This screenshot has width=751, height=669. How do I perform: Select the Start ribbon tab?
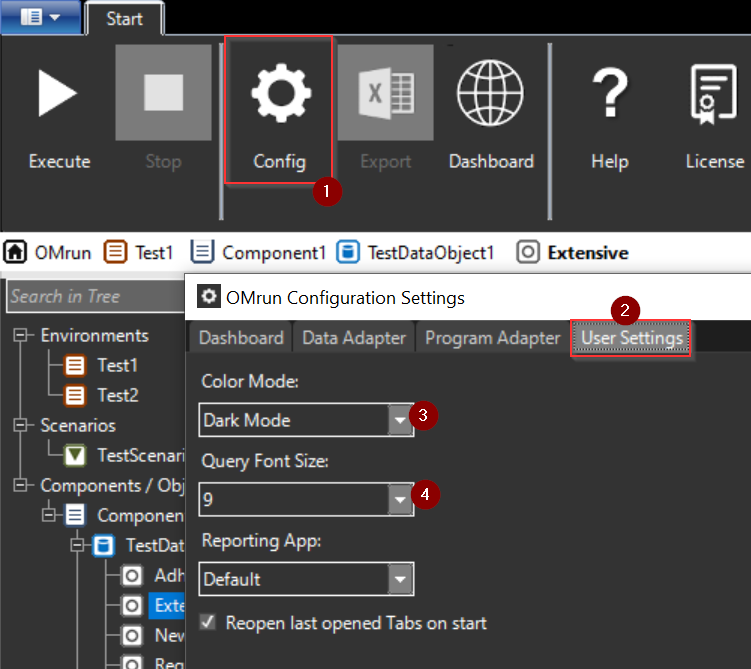(x=125, y=19)
